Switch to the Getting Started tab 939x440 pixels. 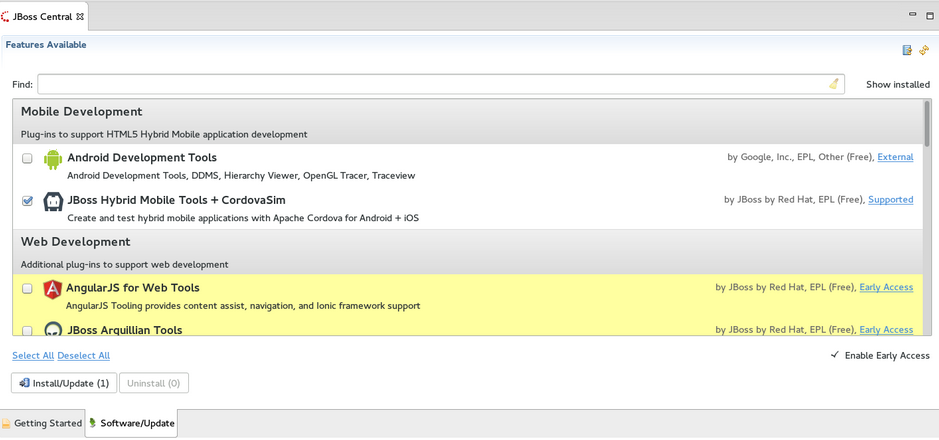point(42,424)
